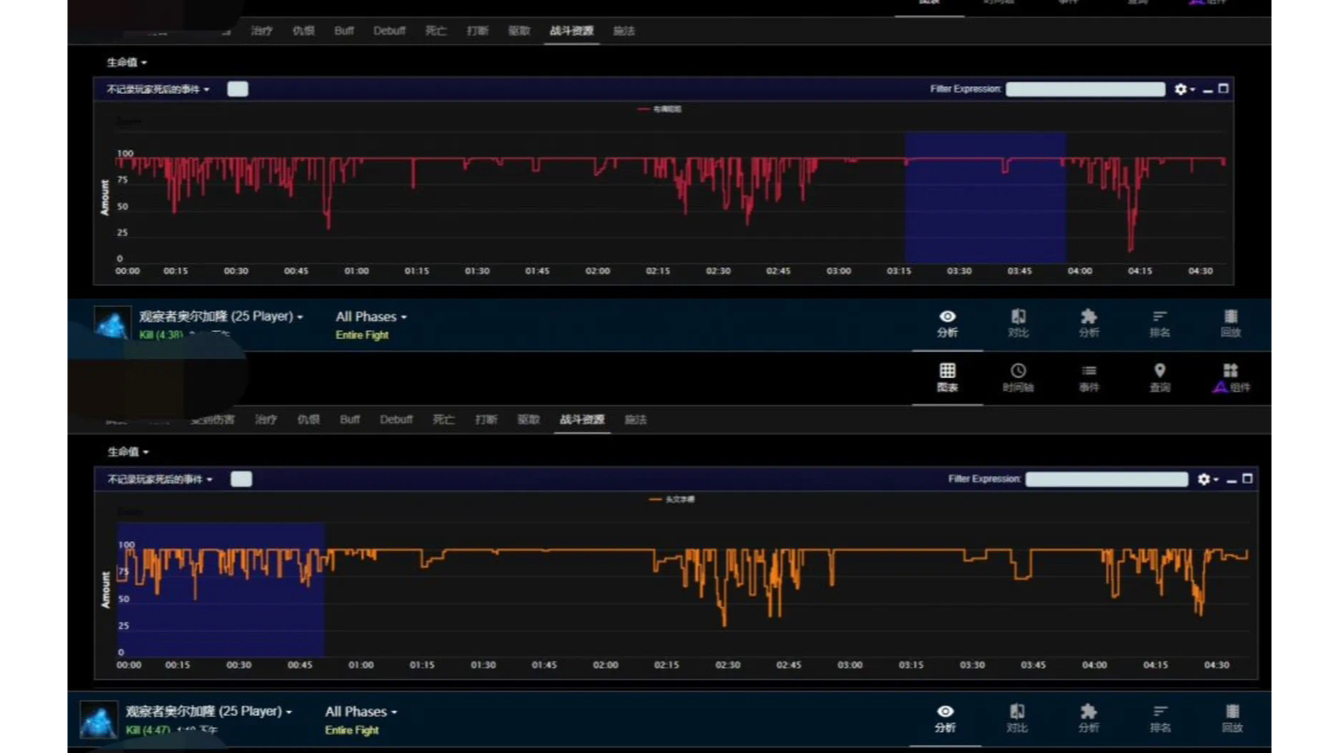Screen dimensions: 1339x753
Task: Switch to the 施法 tab in the lower row
Action: click(x=636, y=420)
